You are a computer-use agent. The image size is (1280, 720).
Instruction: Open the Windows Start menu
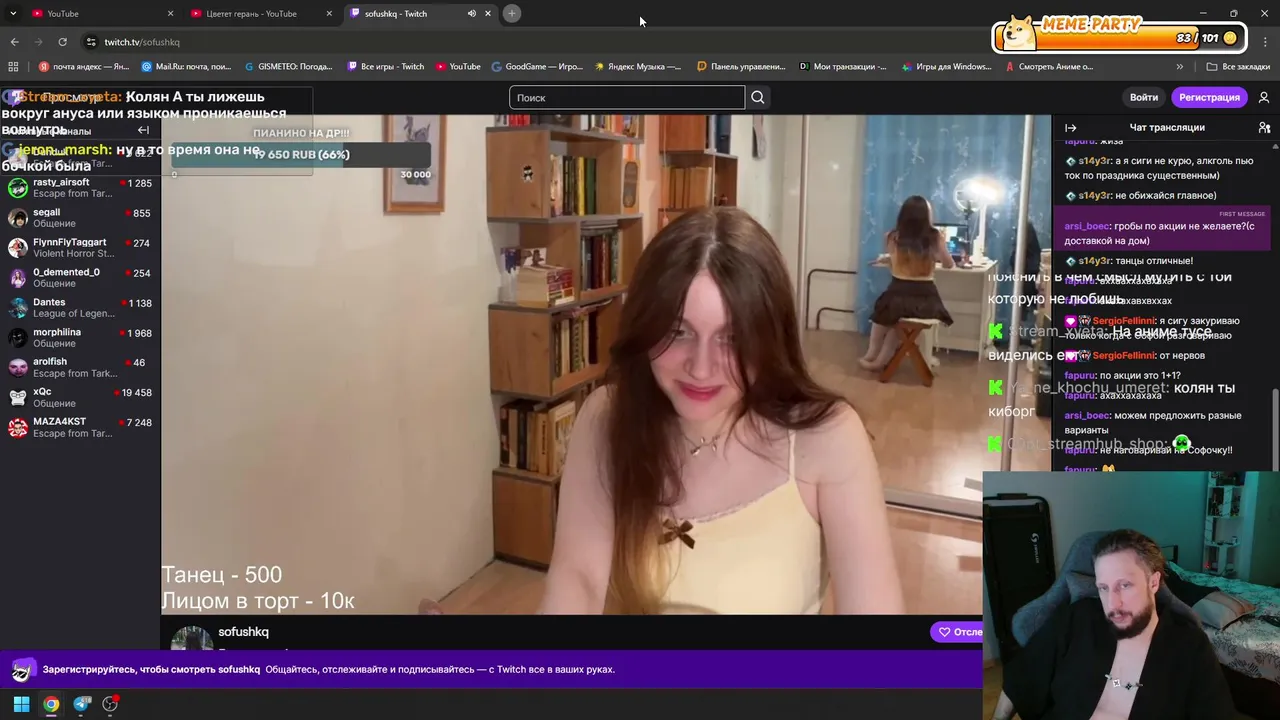21,704
